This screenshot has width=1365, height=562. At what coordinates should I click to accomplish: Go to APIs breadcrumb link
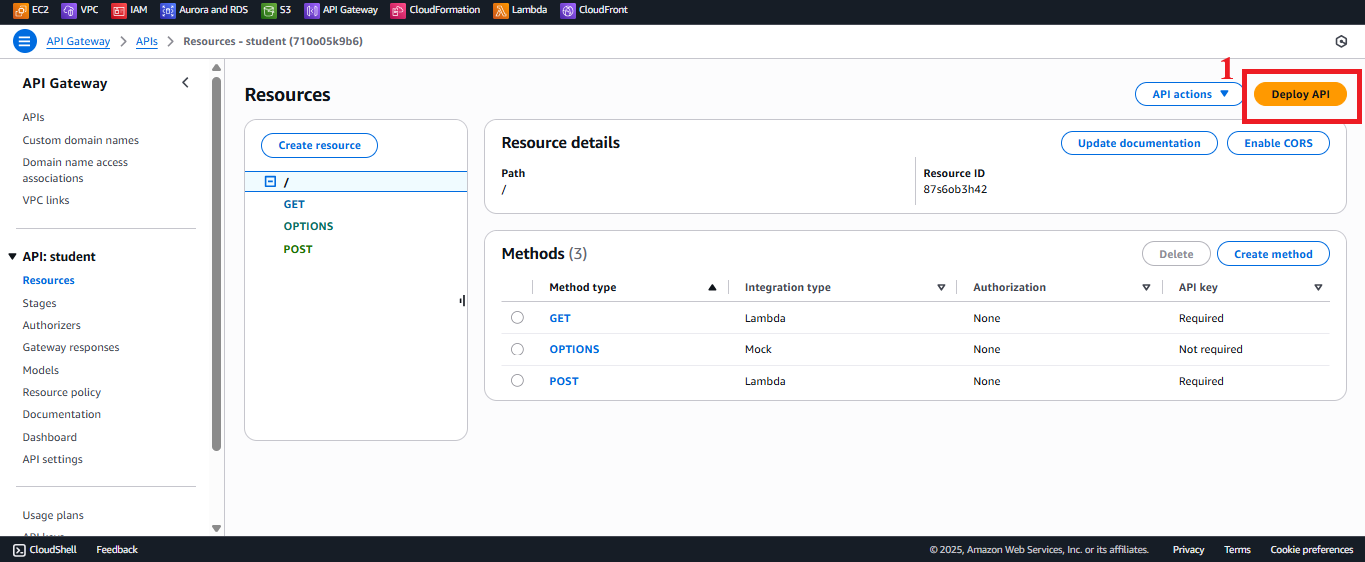point(147,42)
